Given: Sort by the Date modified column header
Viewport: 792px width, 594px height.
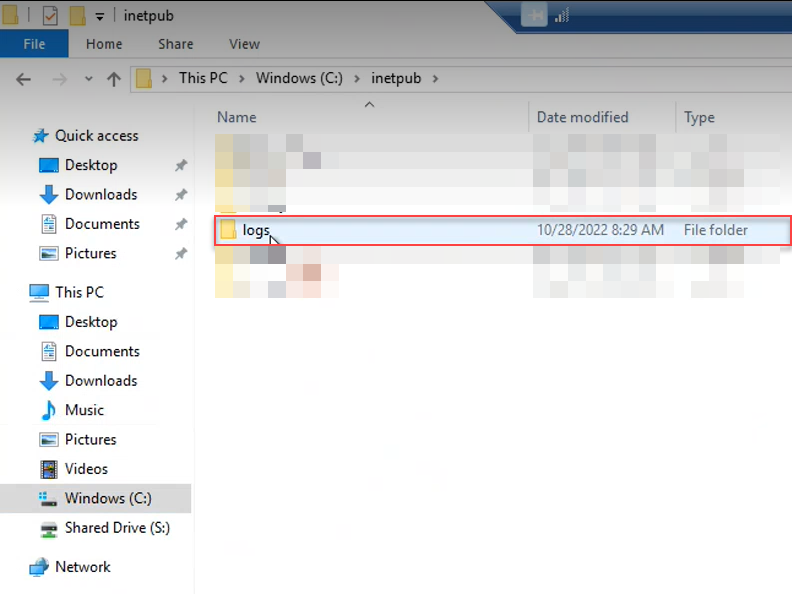Looking at the screenshot, I should tap(582, 117).
